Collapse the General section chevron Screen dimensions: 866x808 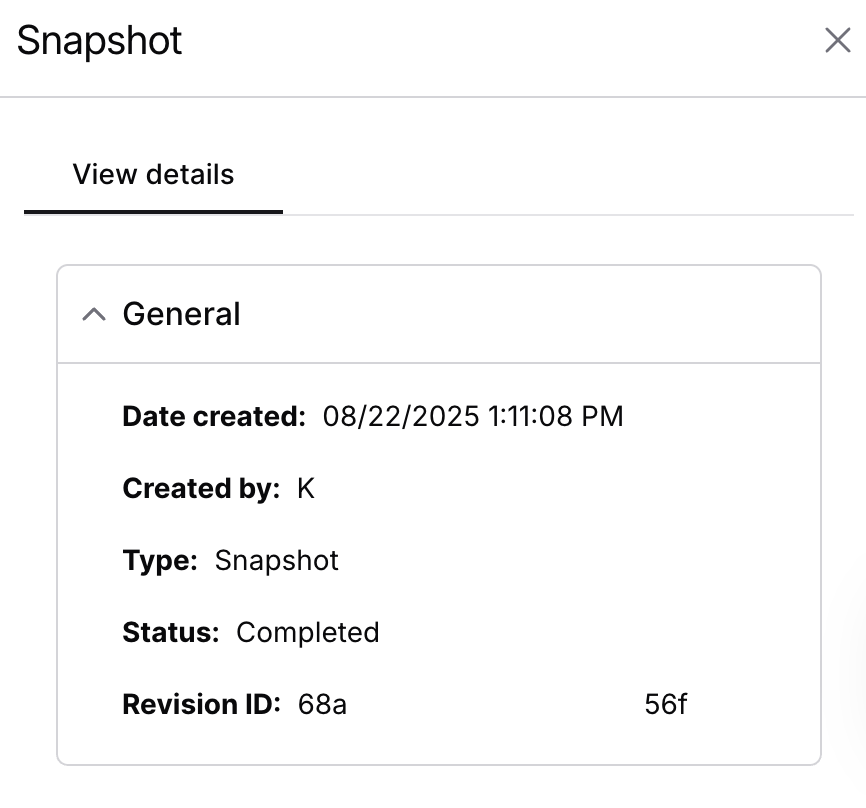pos(93,315)
